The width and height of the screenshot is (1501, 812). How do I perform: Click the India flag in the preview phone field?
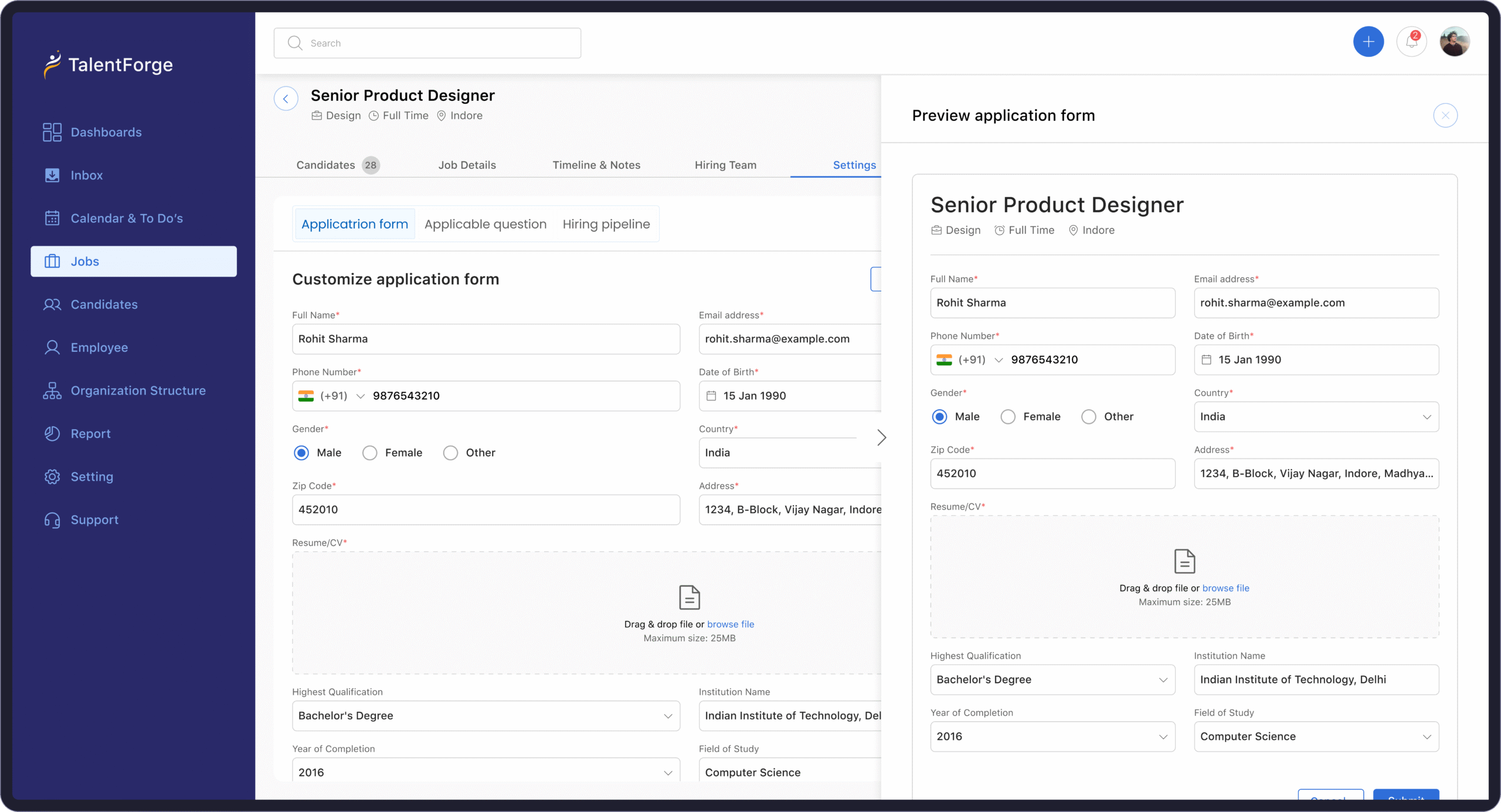(x=944, y=360)
